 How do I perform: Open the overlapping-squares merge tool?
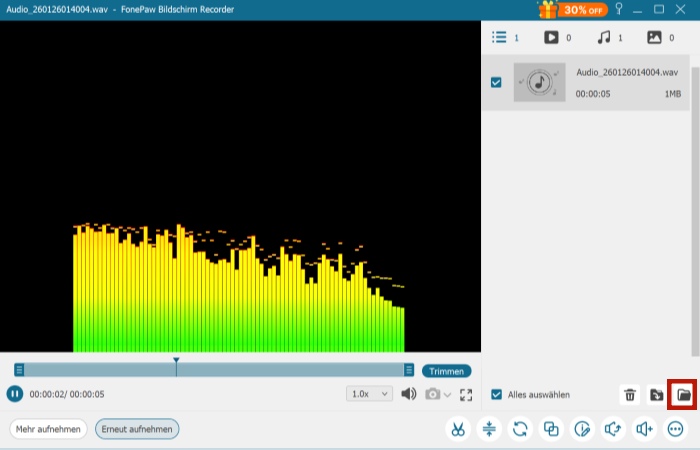(x=551, y=429)
